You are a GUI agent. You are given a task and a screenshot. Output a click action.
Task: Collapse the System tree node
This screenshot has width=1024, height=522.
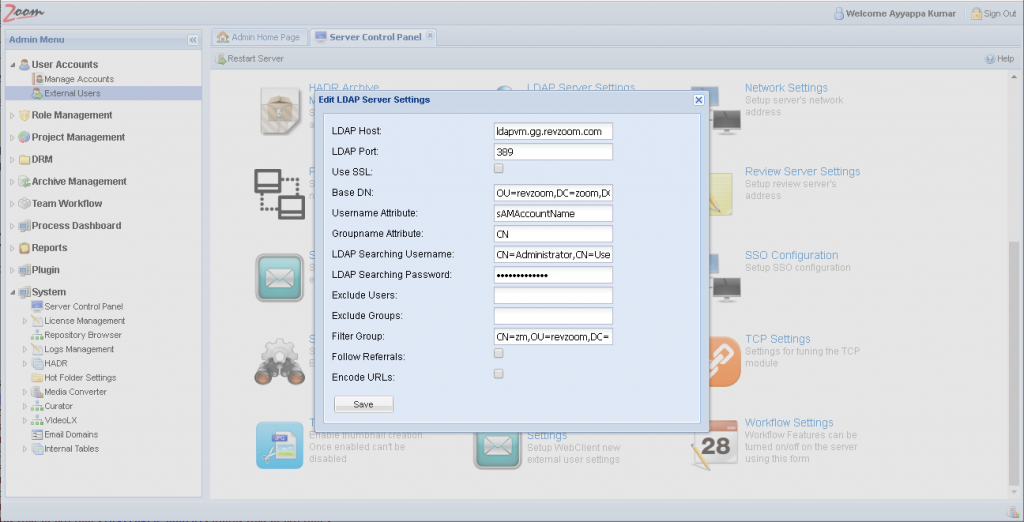coord(12,292)
